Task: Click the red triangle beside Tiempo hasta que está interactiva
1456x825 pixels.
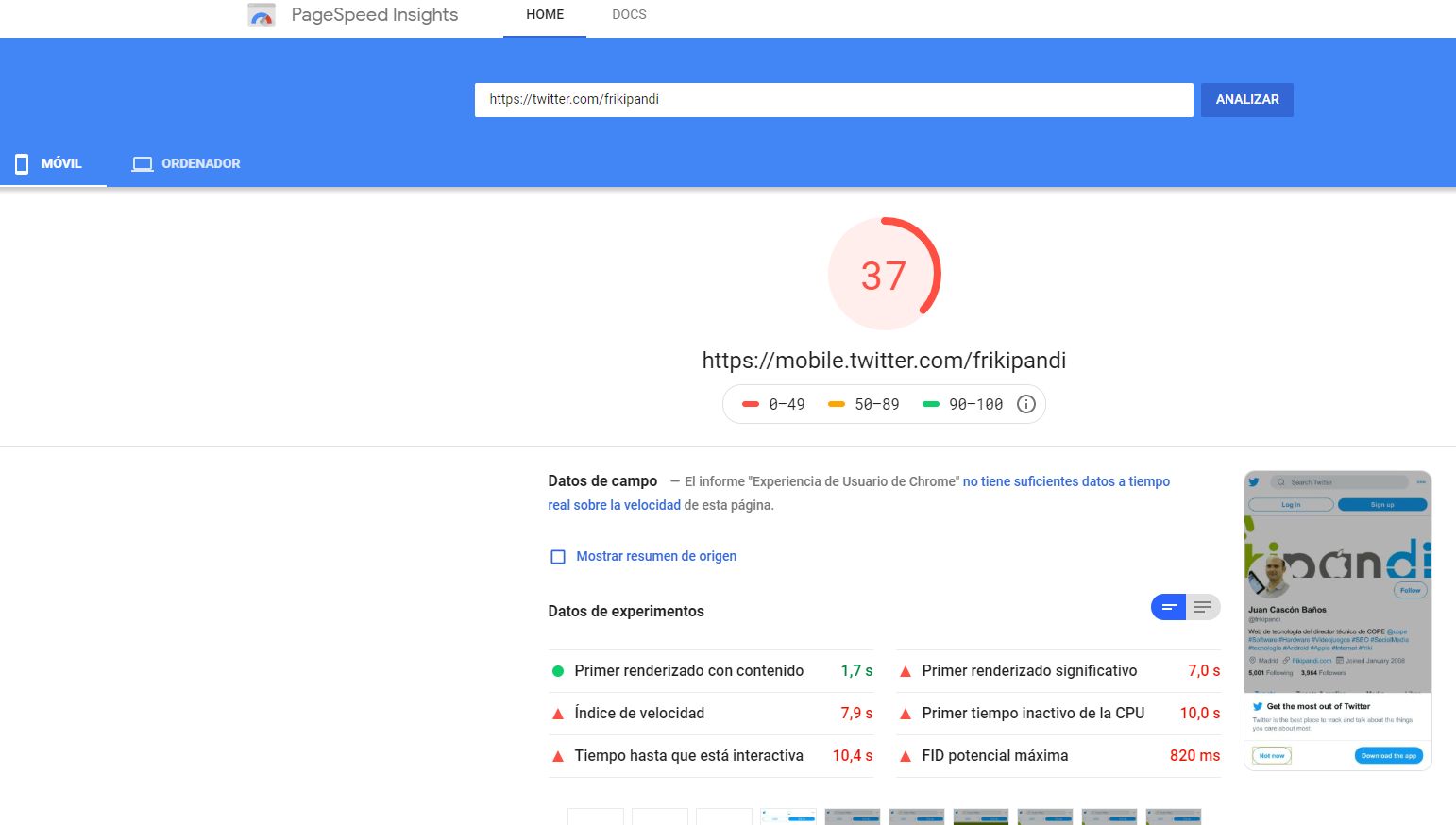Action: (x=558, y=756)
